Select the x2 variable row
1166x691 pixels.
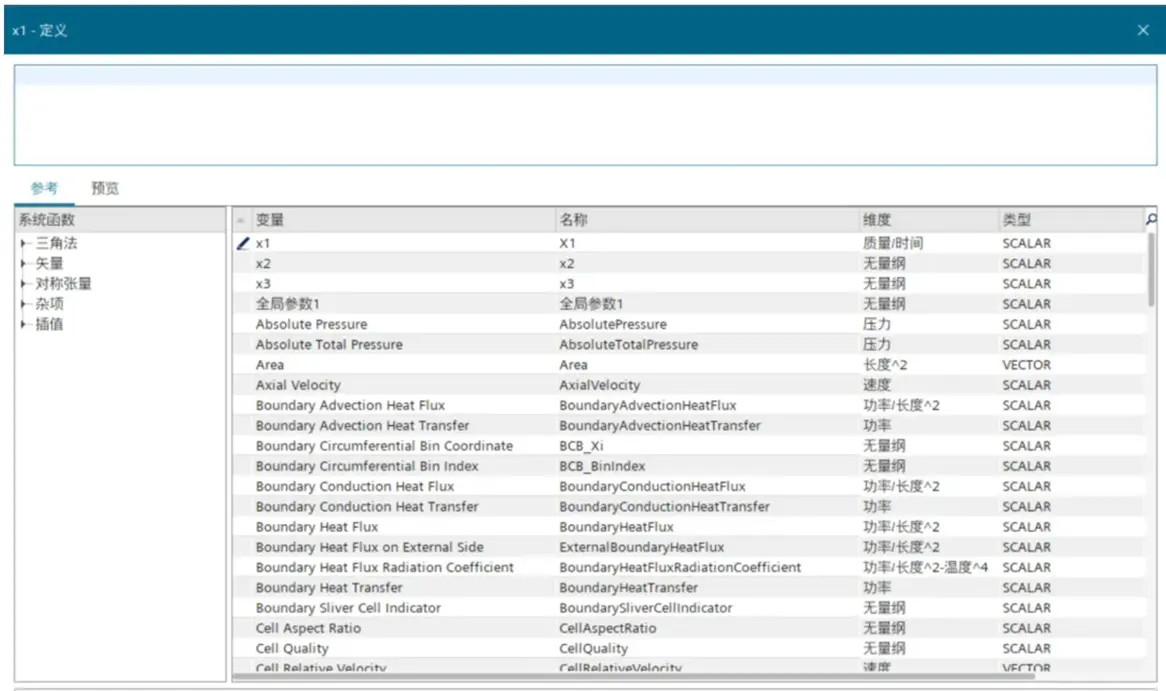(x=689, y=263)
